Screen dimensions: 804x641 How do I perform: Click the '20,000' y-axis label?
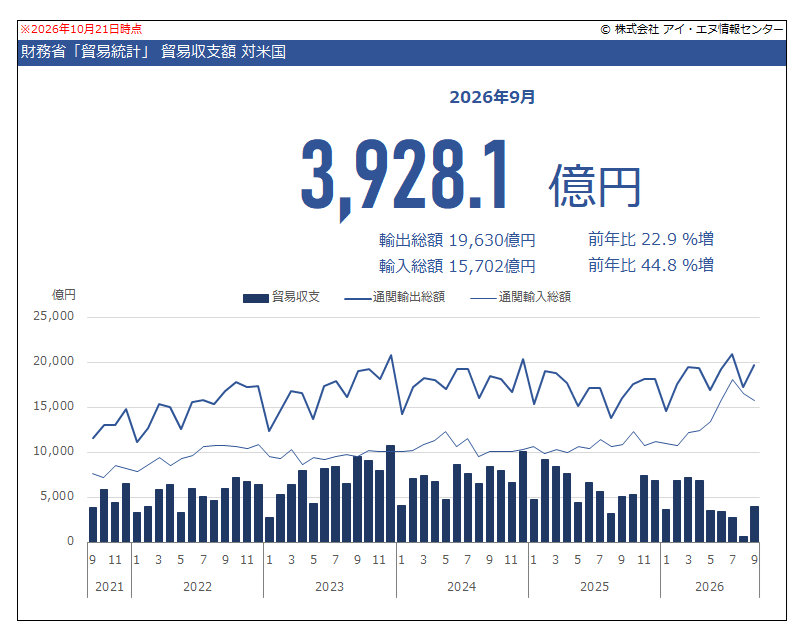(54, 361)
